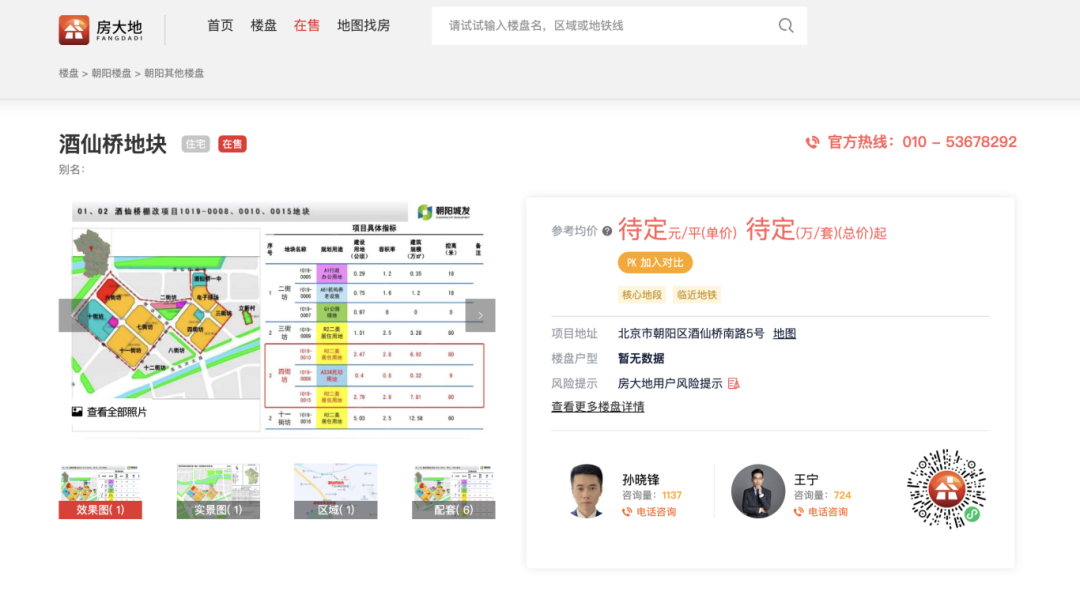Open the document icon beside 风险提示
This screenshot has width=1080, height=610.
[x=733, y=383]
